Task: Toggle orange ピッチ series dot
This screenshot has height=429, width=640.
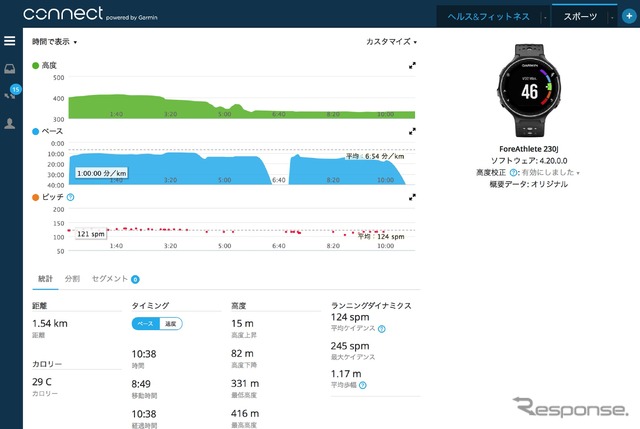Action: tap(36, 197)
